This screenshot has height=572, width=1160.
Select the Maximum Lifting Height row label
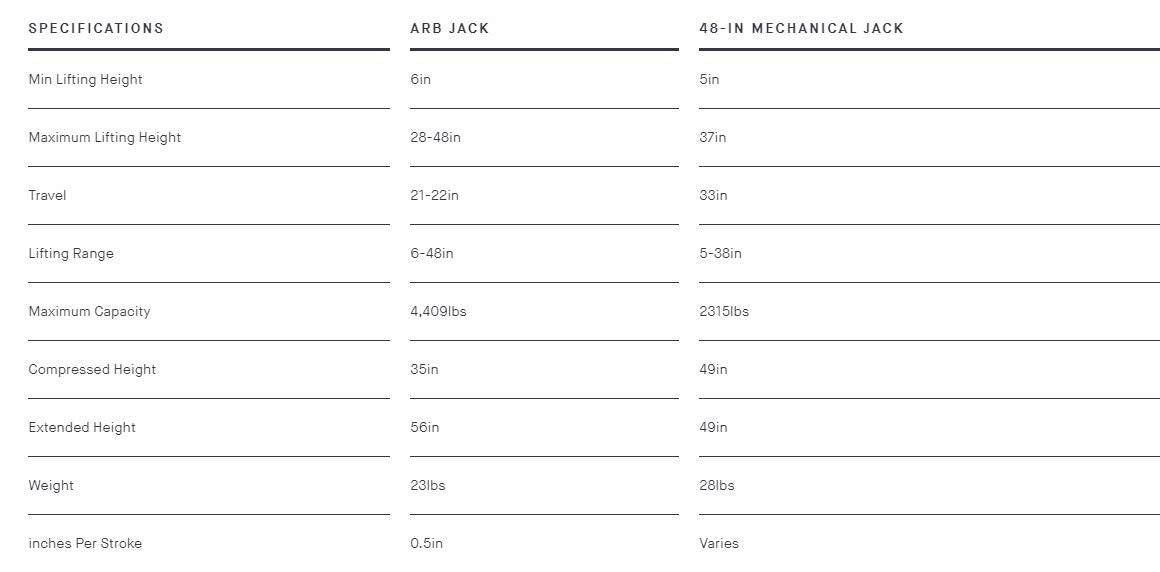[x=104, y=138]
